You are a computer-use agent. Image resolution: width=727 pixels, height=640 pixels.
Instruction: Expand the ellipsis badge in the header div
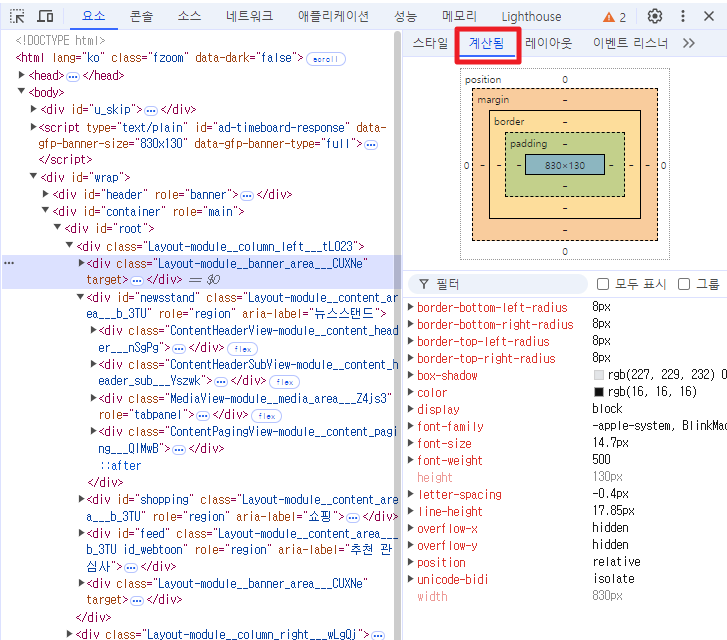[x=247, y=196]
